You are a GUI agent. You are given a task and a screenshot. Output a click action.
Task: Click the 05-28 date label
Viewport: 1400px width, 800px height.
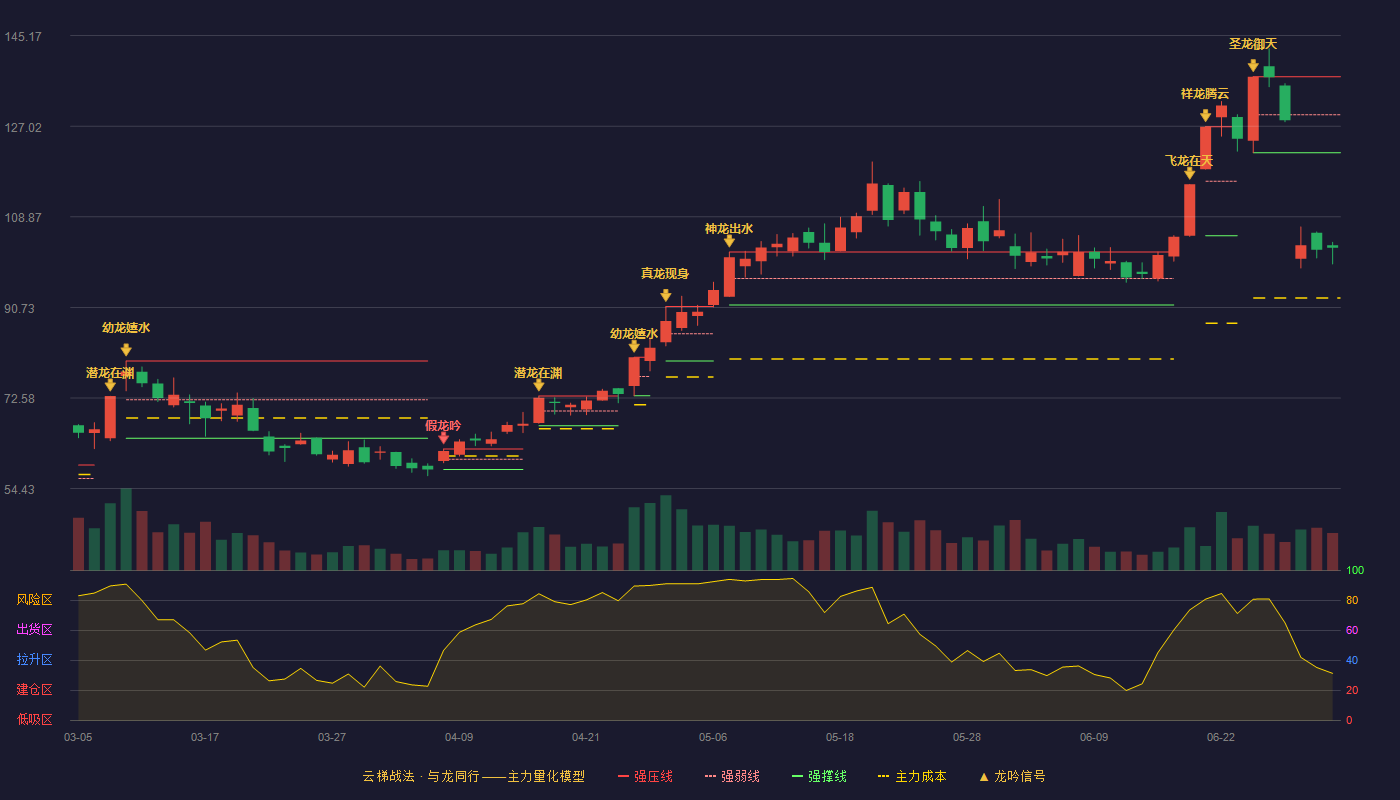click(967, 737)
